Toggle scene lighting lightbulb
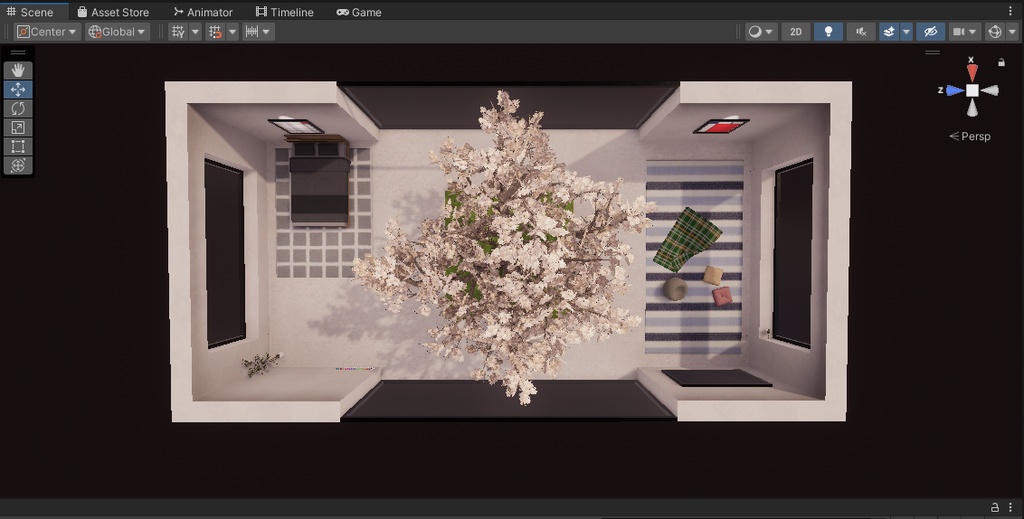Image resolution: width=1024 pixels, height=519 pixels. click(828, 31)
